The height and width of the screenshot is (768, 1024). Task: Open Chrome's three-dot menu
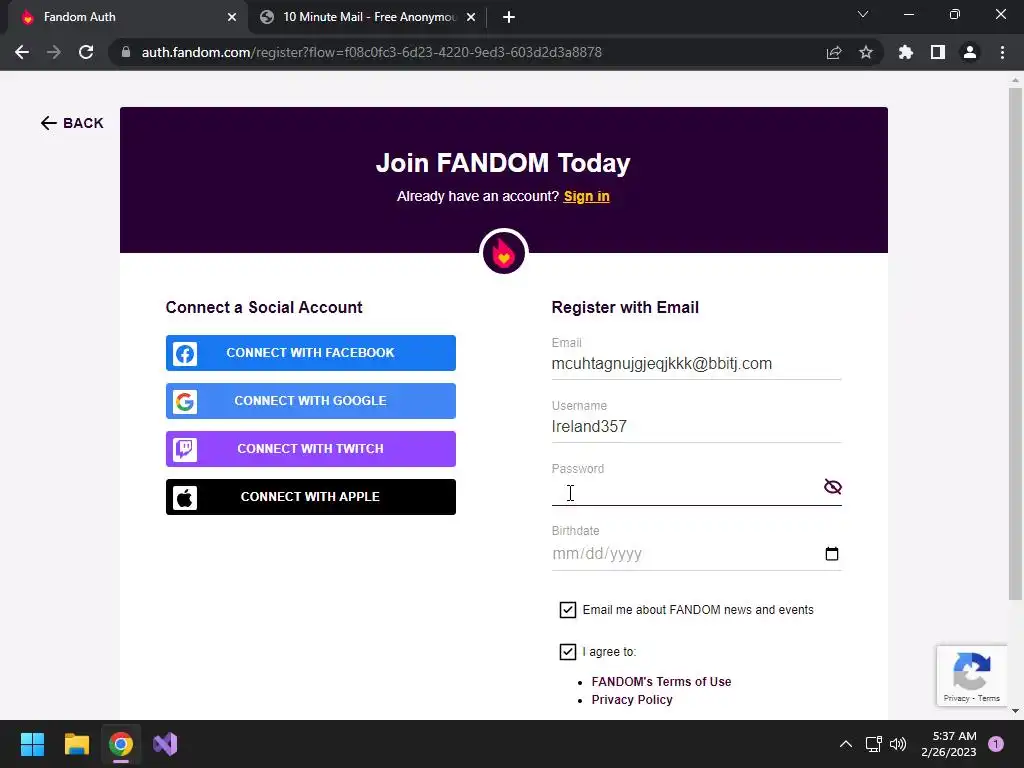pyautogui.click(x=1002, y=52)
